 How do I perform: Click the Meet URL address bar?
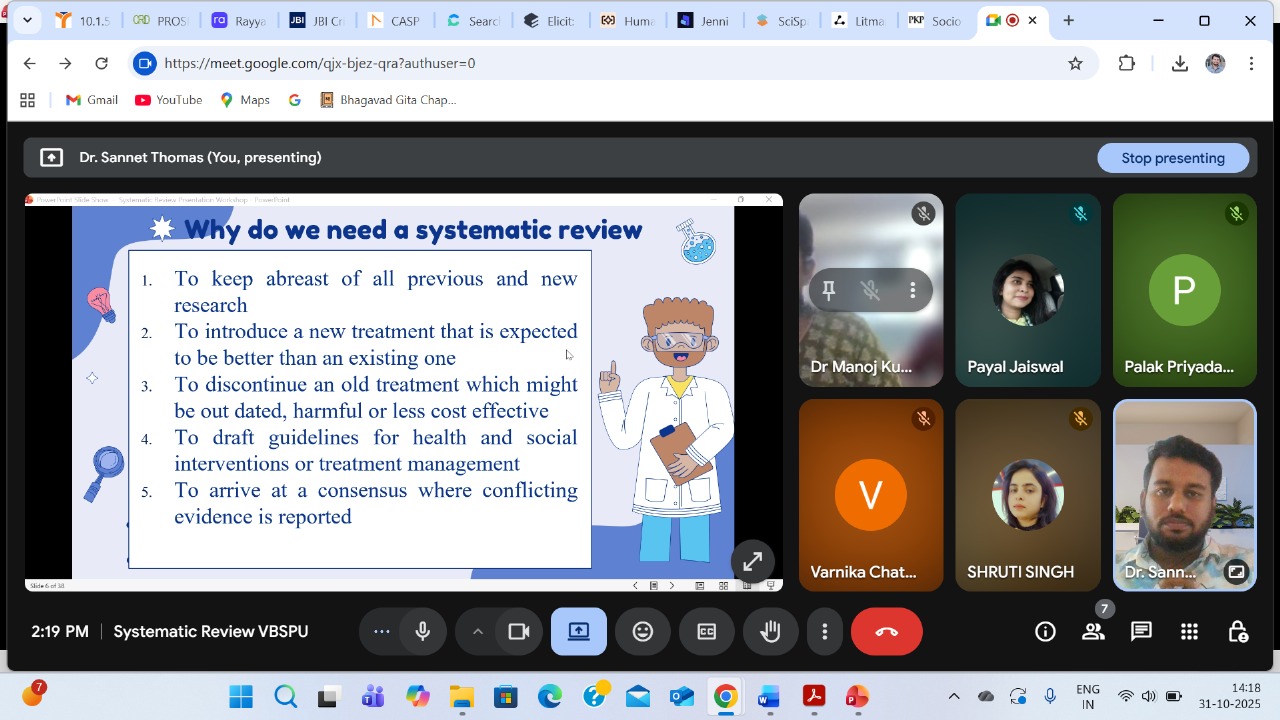pyautogui.click(x=600, y=63)
